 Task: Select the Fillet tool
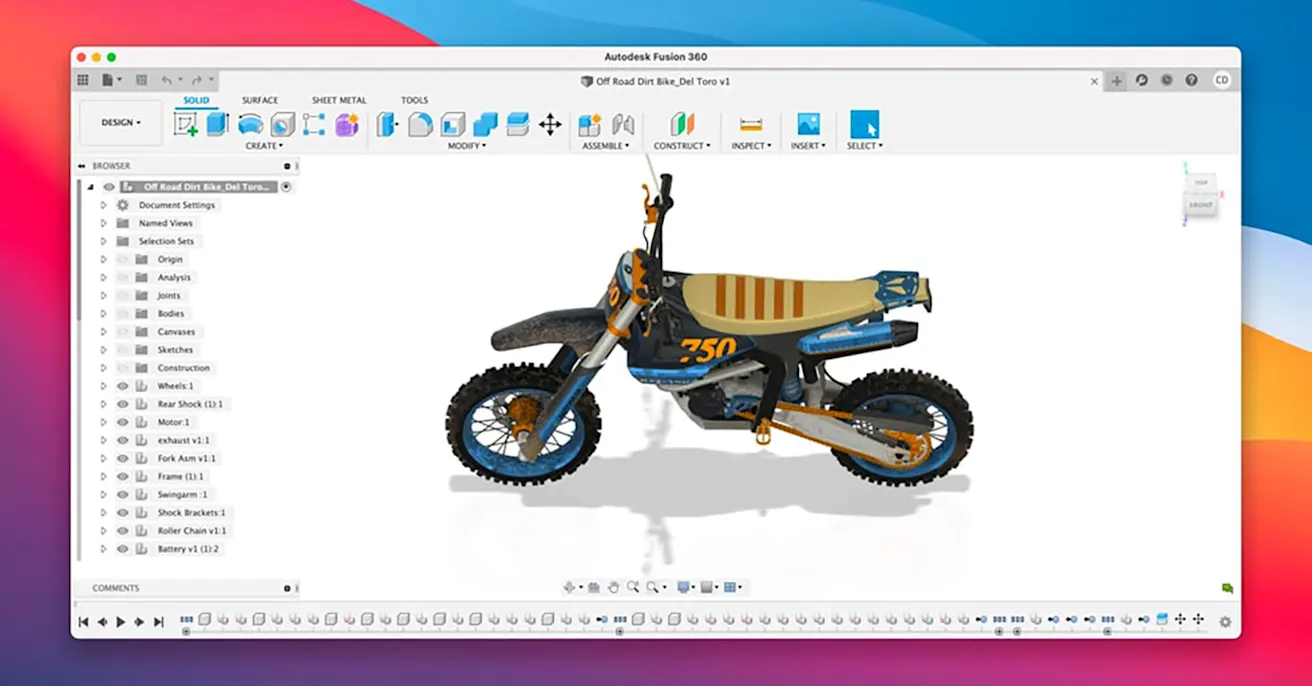[x=420, y=124]
